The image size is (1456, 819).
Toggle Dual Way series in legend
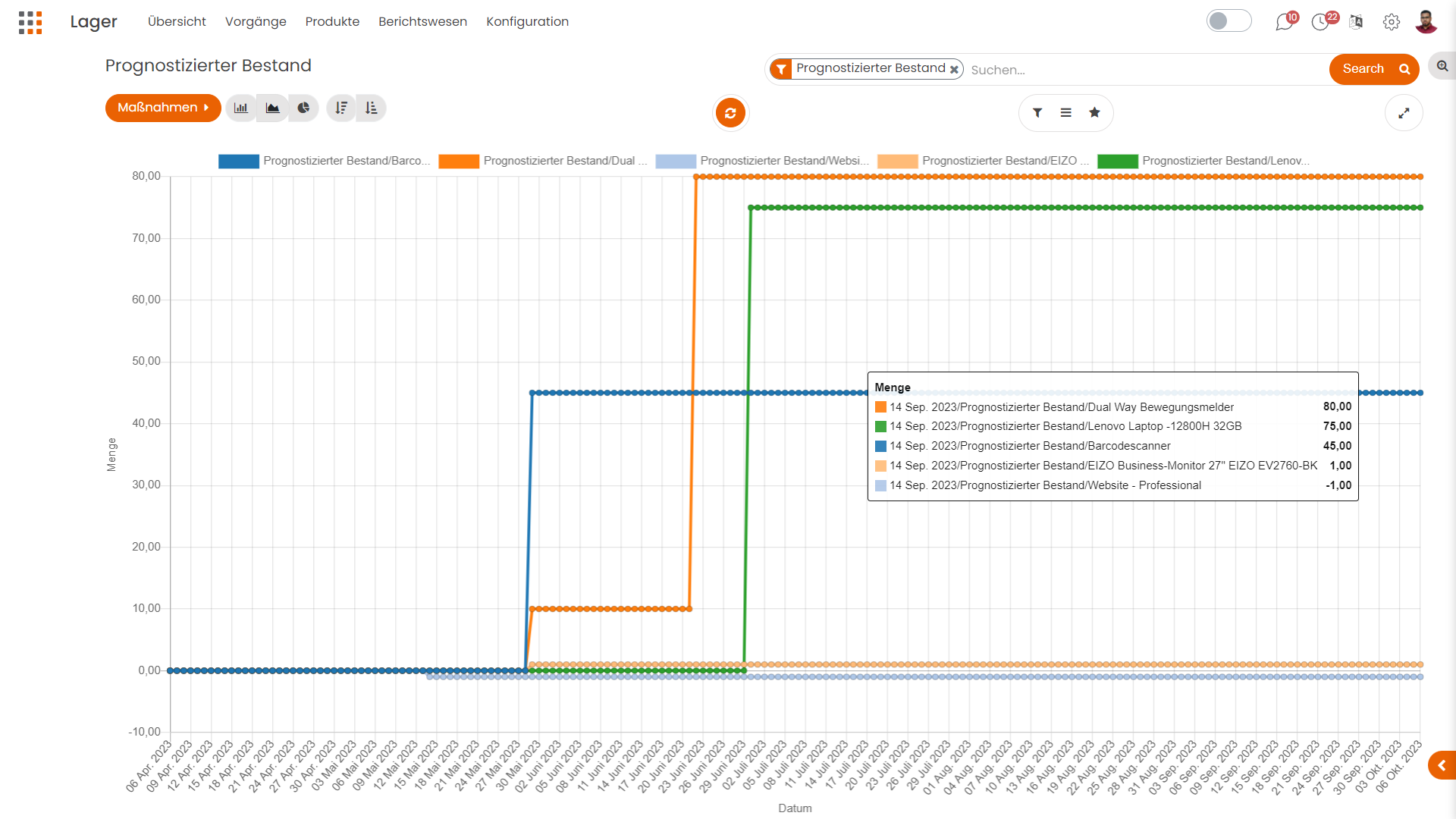543,161
